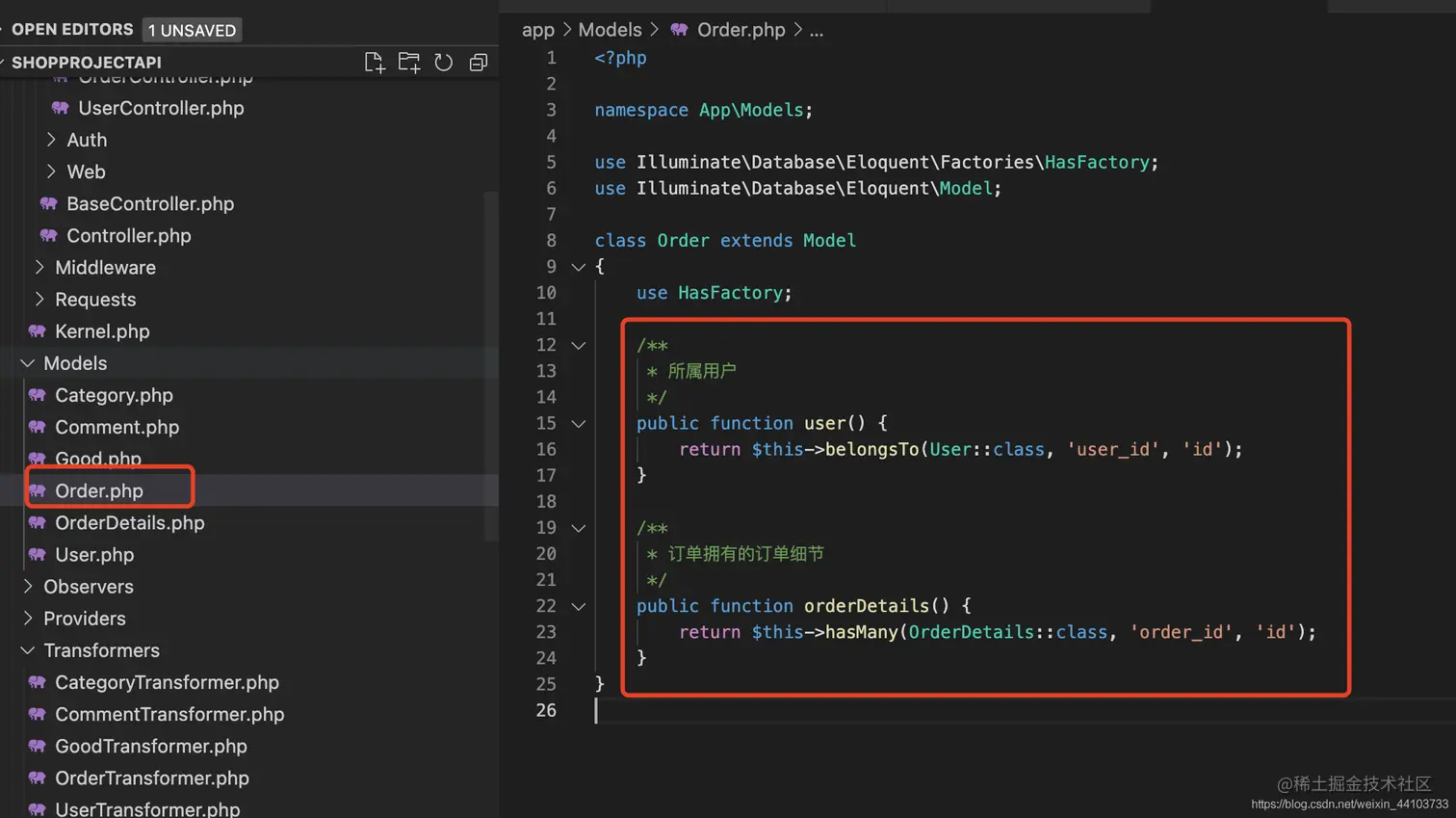1456x818 pixels.
Task: Fold the orderDetails() function at line 22
Action: 579,606
